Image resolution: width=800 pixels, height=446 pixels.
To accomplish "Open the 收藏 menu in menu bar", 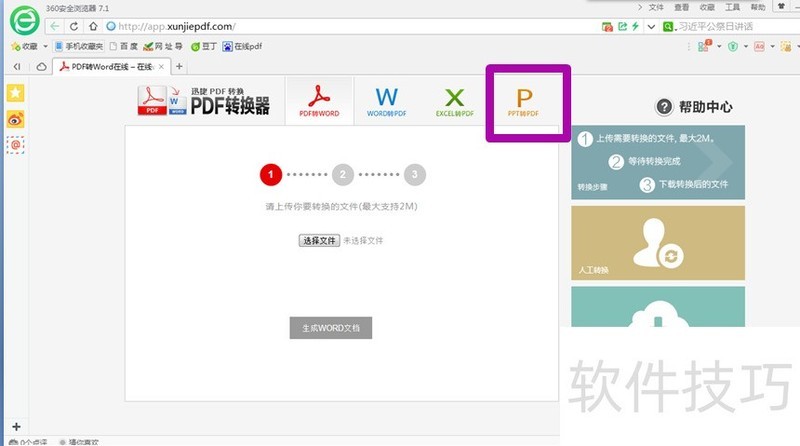I will pos(707,7).
